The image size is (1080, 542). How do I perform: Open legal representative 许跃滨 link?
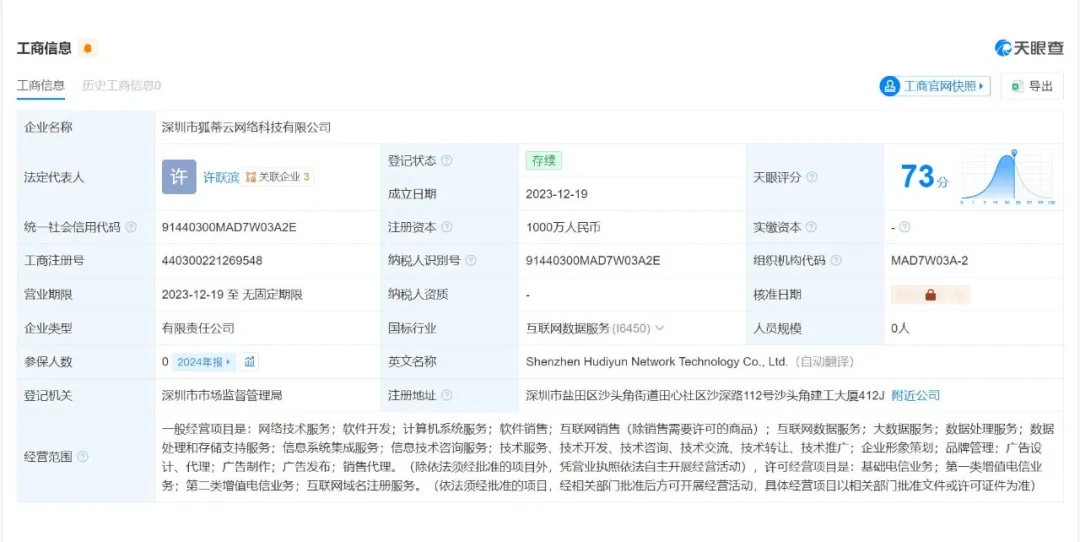(x=220, y=177)
